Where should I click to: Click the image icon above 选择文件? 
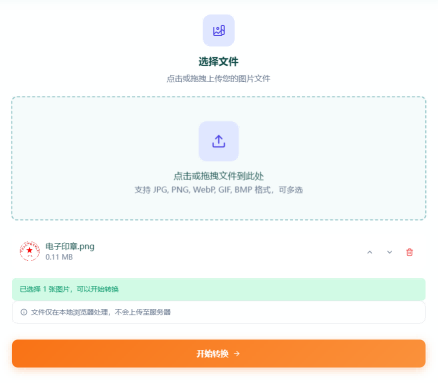tap(219, 31)
